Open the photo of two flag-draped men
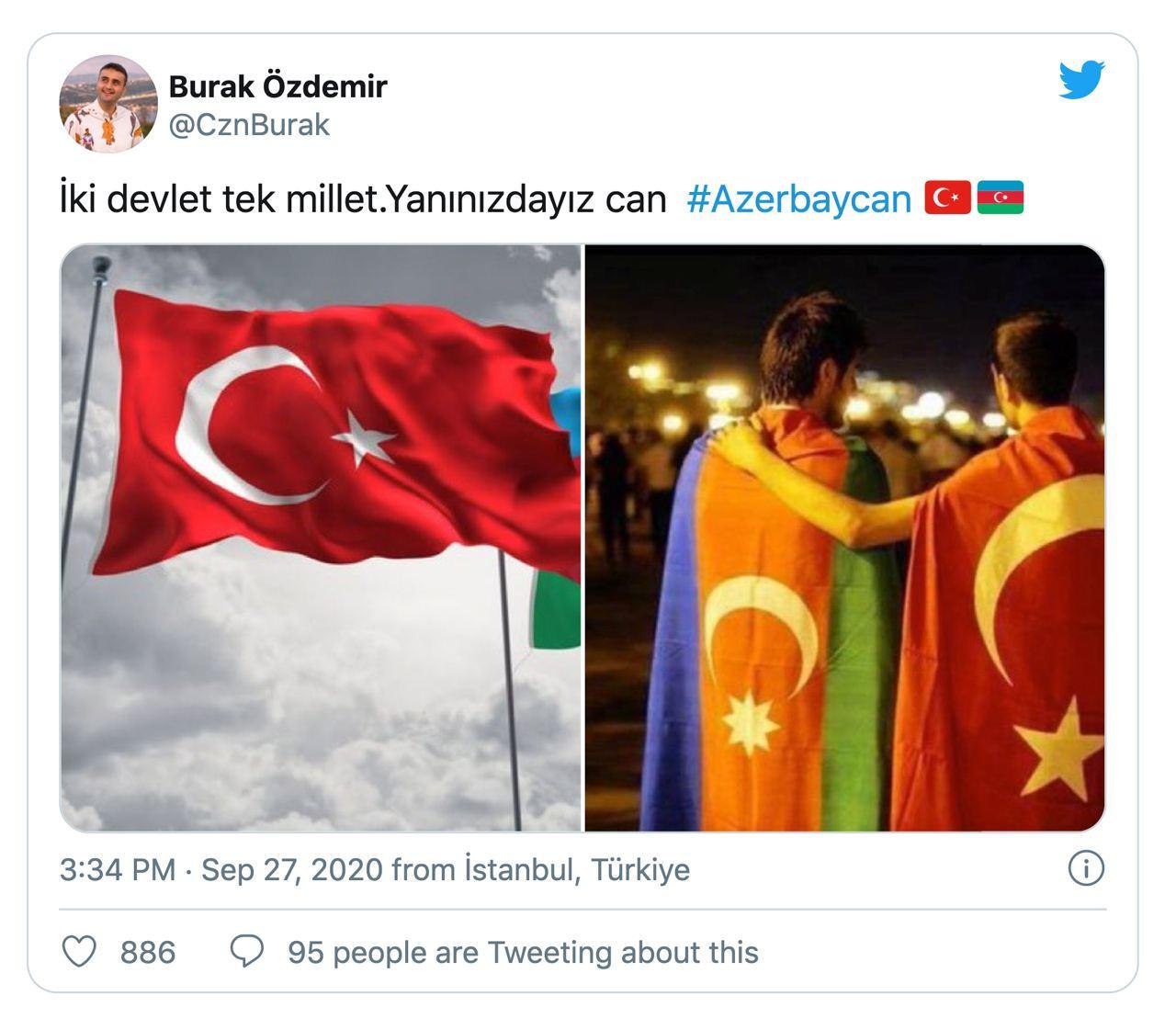The width and height of the screenshot is (1176, 1030). point(844,538)
